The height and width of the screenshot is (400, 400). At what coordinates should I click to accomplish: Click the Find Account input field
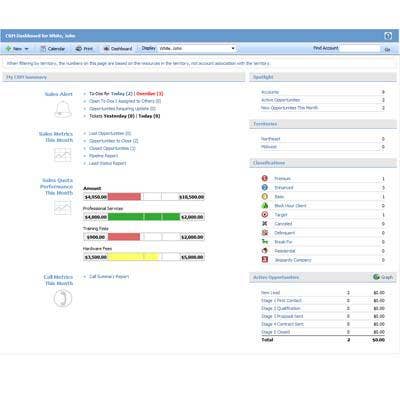(x=360, y=48)
